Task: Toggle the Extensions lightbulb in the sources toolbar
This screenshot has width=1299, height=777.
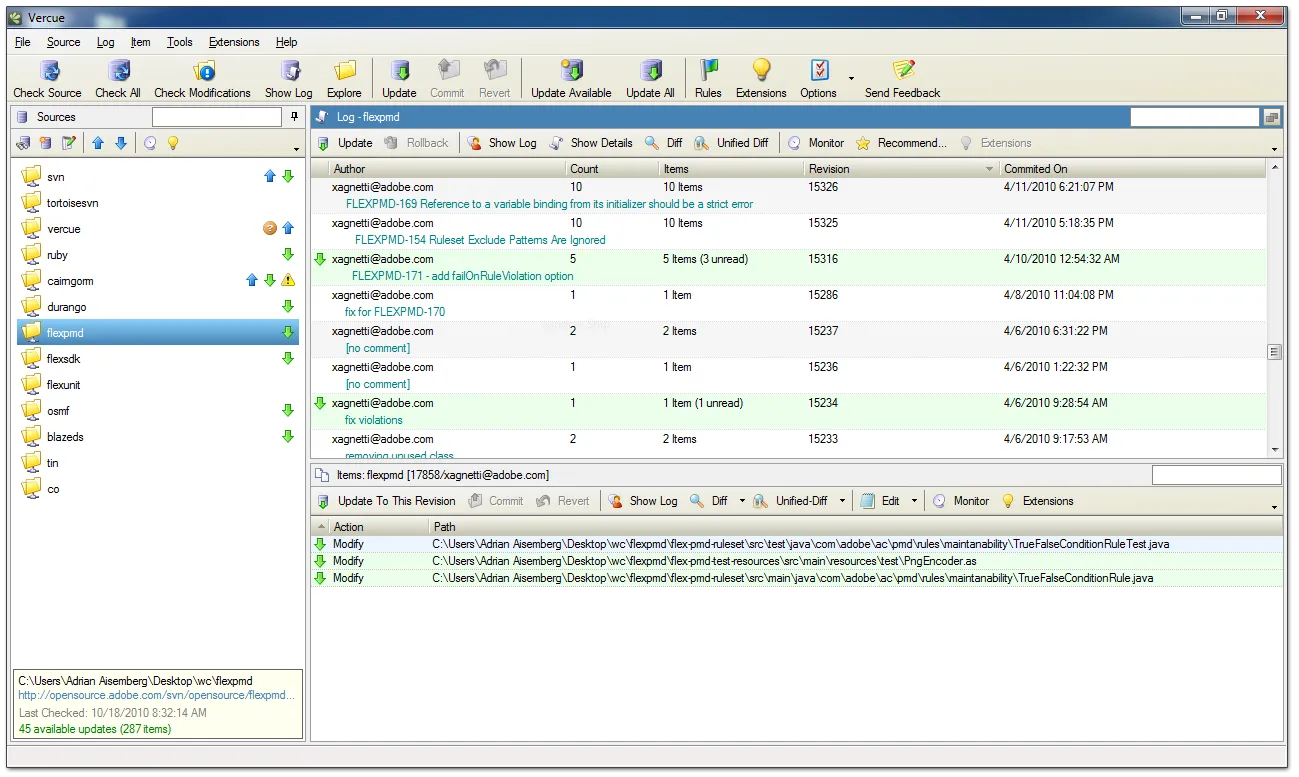Action: (172, 143)
